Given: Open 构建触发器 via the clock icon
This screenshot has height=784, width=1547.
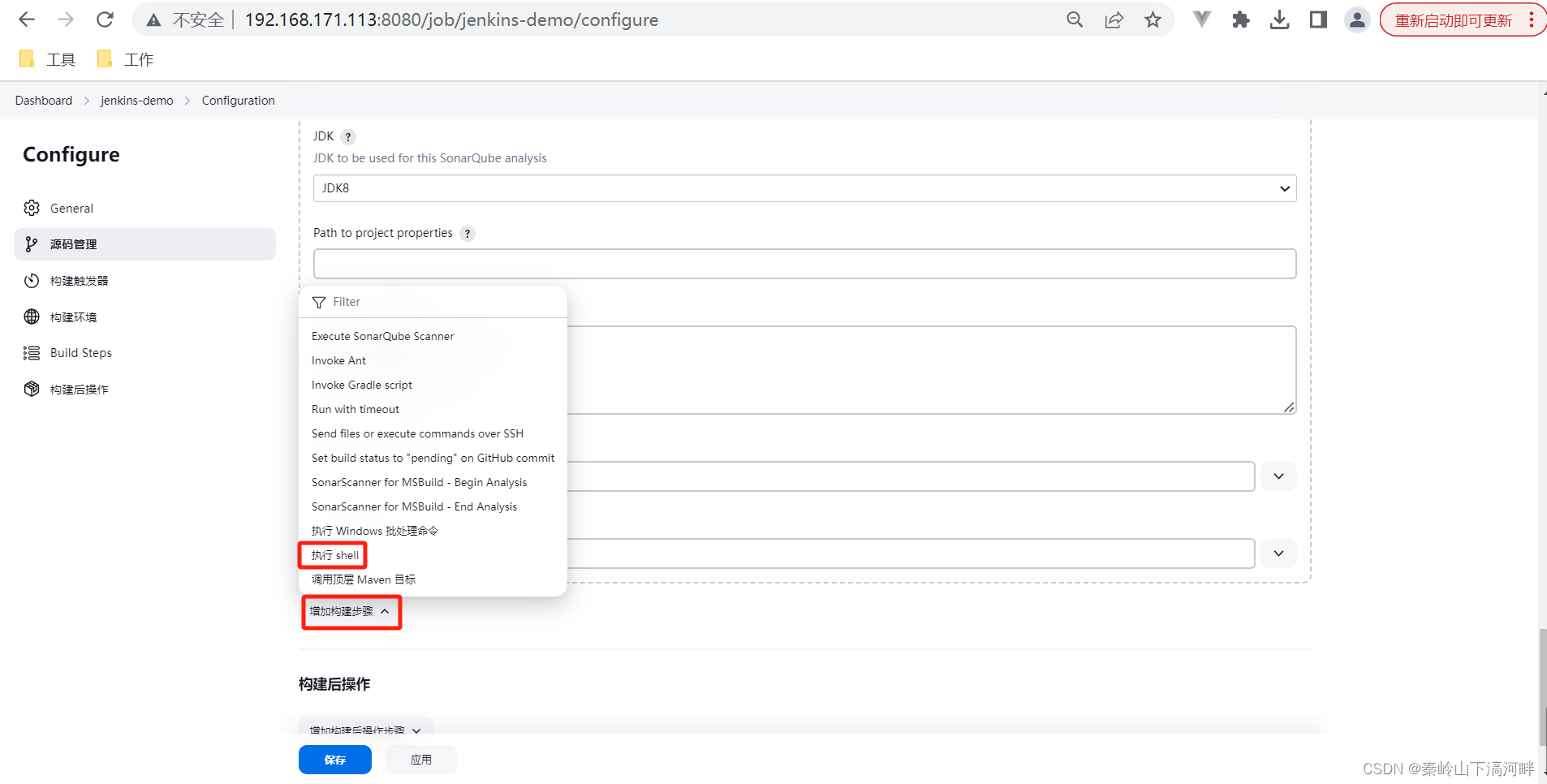Looking at the screenshot, I should tap(31, 280).
